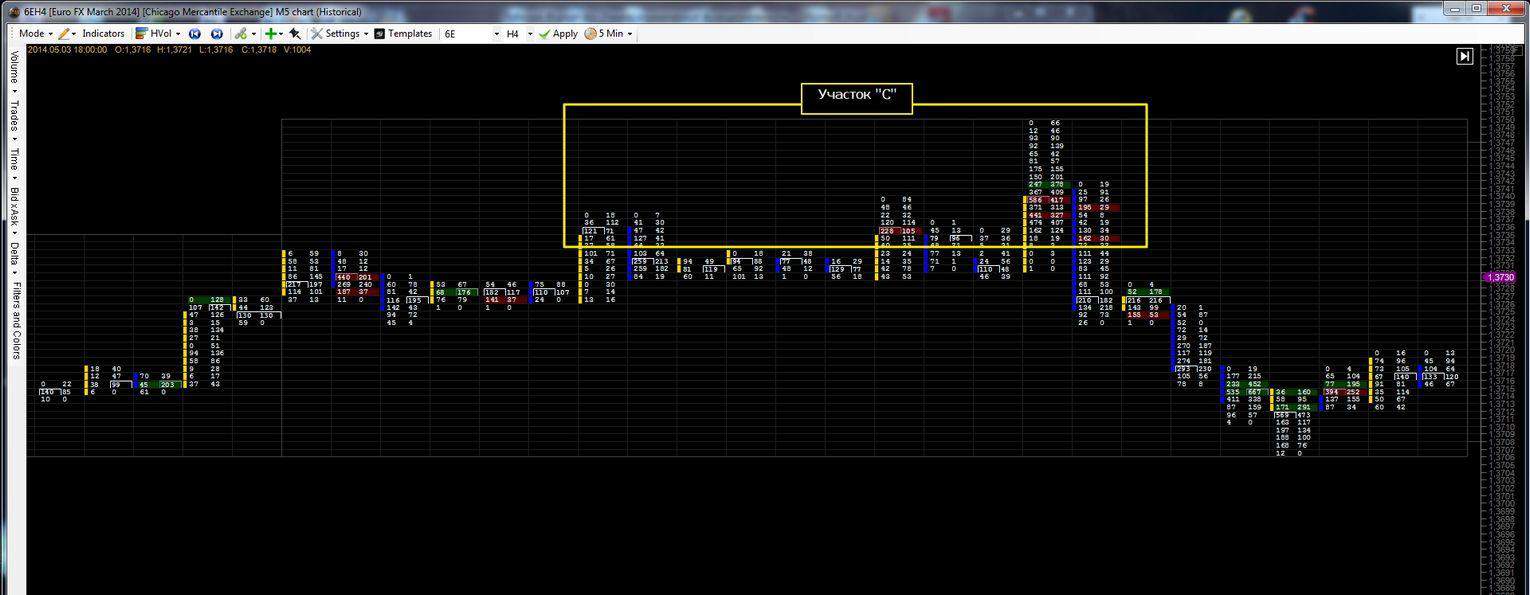Open the Templates manager
The image size is (1530, 595).
click(403, 34)
